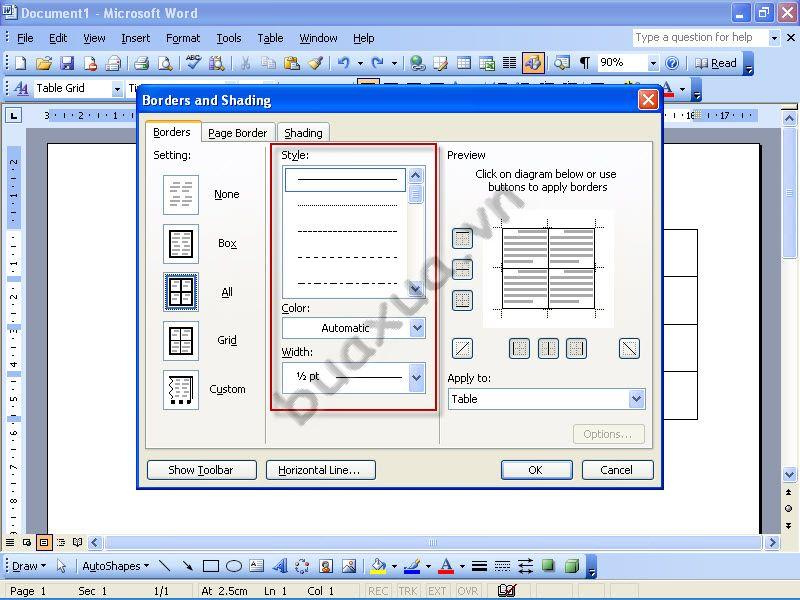Click the New Blank Document icon
This screenshot has width=800, height=600.
[21, 63]
